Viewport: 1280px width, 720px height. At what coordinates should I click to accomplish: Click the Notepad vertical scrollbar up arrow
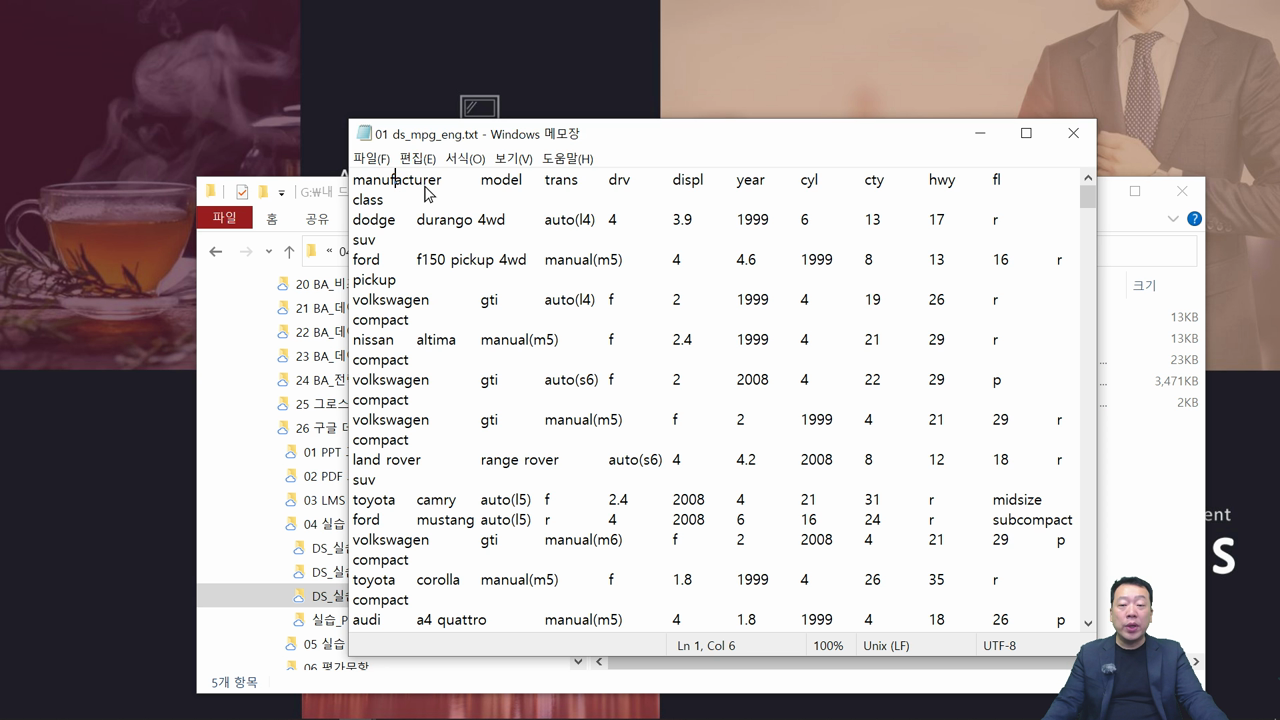(1088, 178)
